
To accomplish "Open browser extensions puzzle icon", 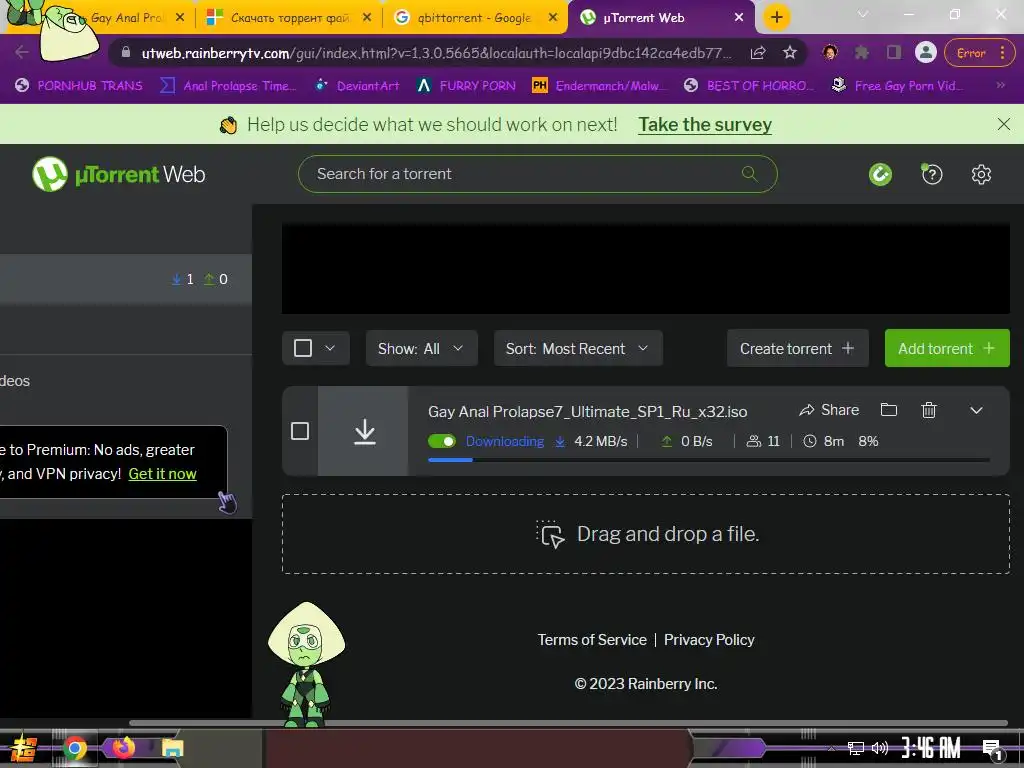I will (x=862, y=53).
